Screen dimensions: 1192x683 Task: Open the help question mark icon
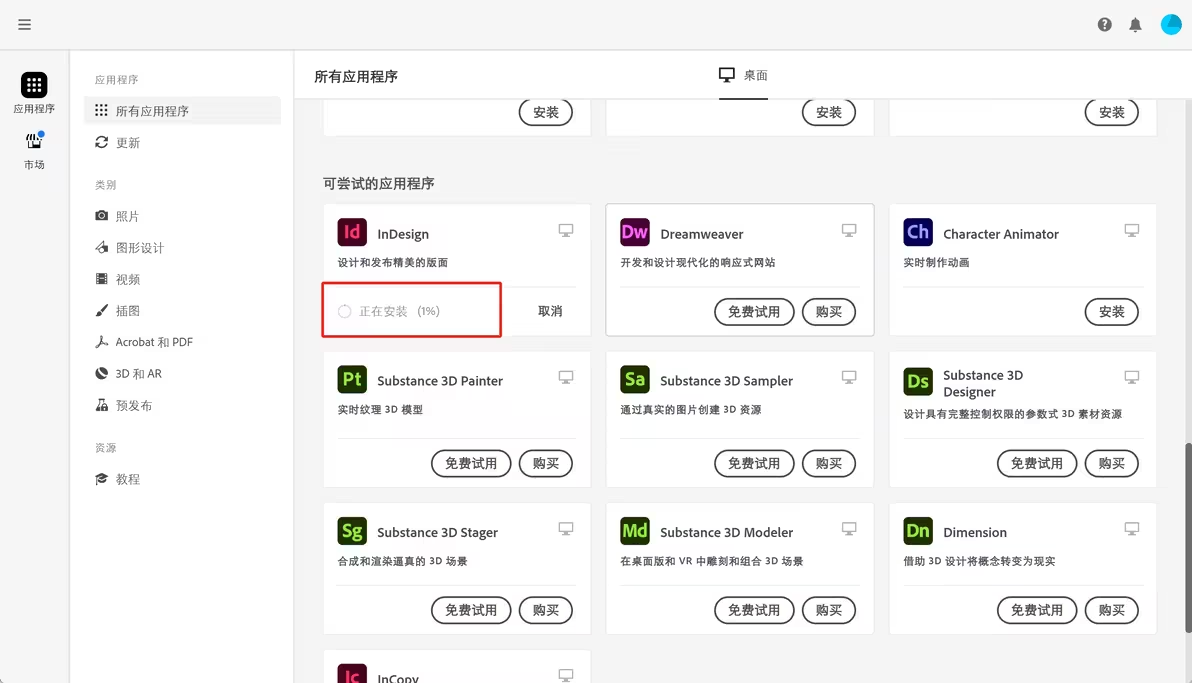pos(1104,24)
